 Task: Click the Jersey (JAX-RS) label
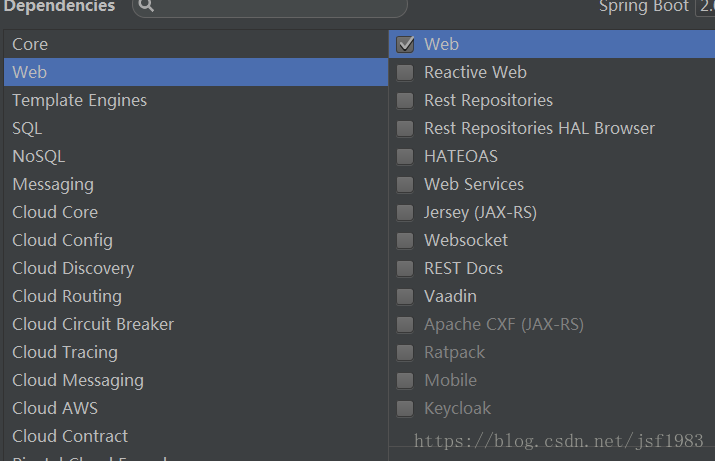[x=480, y=212]
